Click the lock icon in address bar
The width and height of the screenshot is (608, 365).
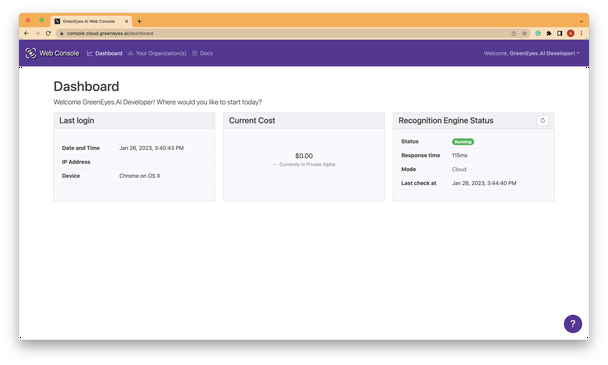coord(61,33)
